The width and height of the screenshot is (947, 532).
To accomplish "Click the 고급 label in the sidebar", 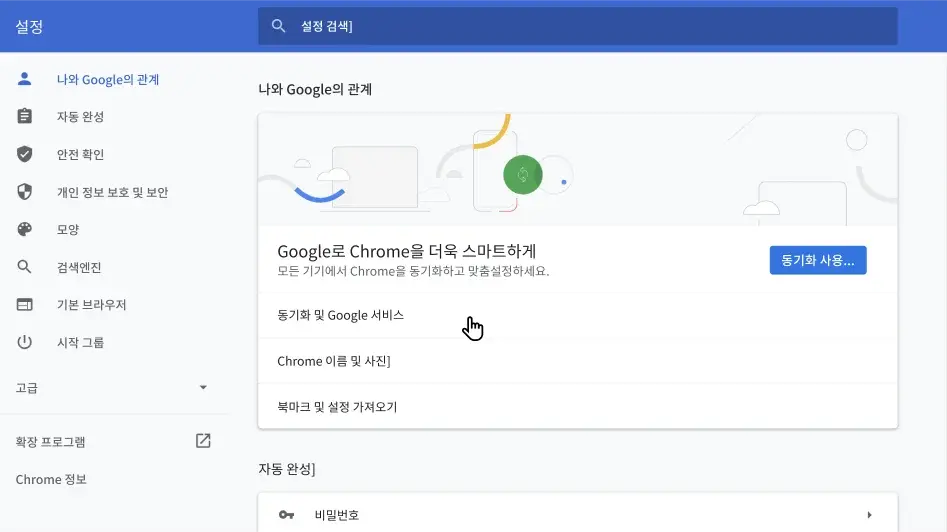I will click(27, 388).
